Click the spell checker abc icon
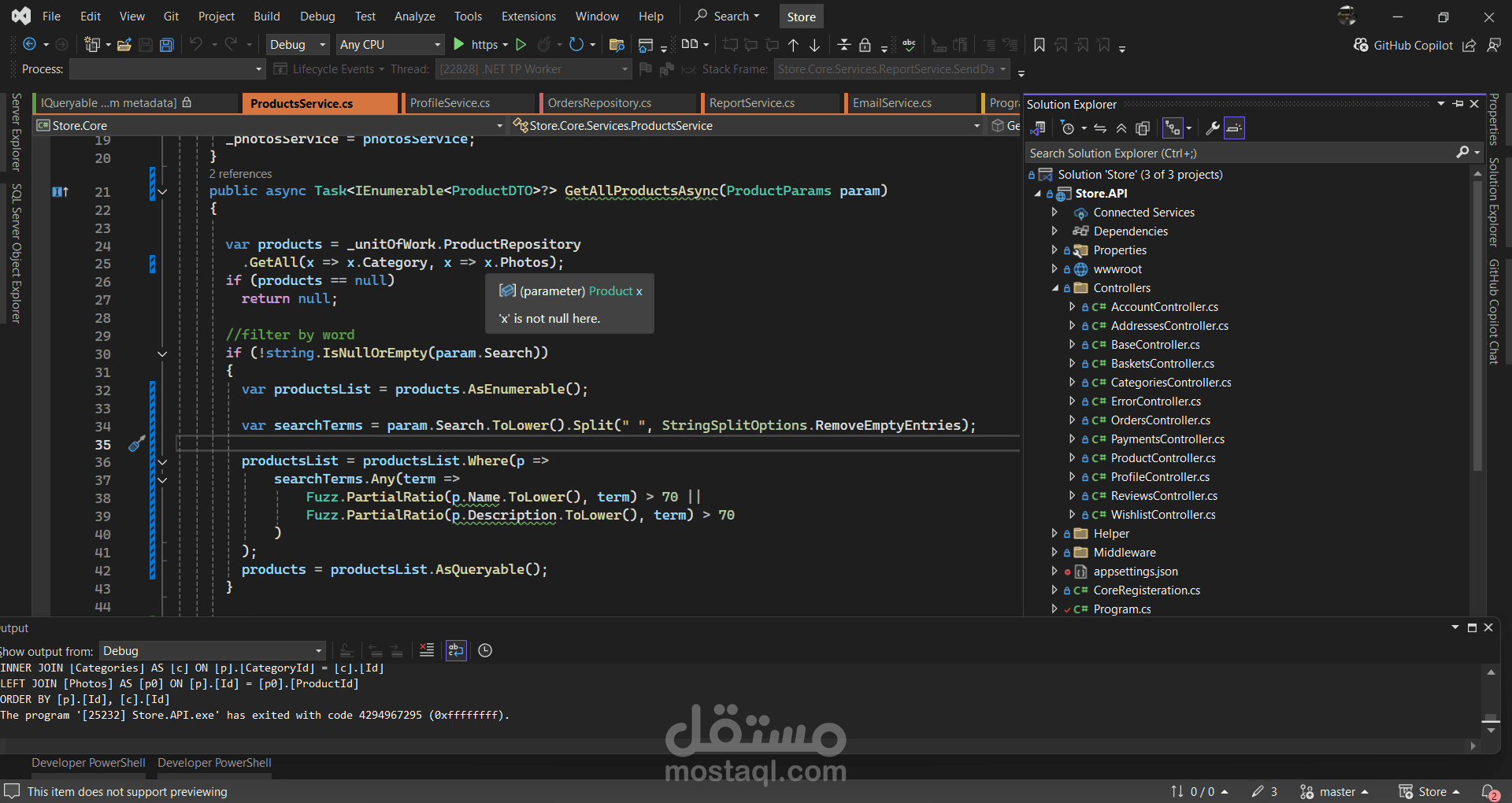The image size is (1512, 803). click(x=909, y=45)
